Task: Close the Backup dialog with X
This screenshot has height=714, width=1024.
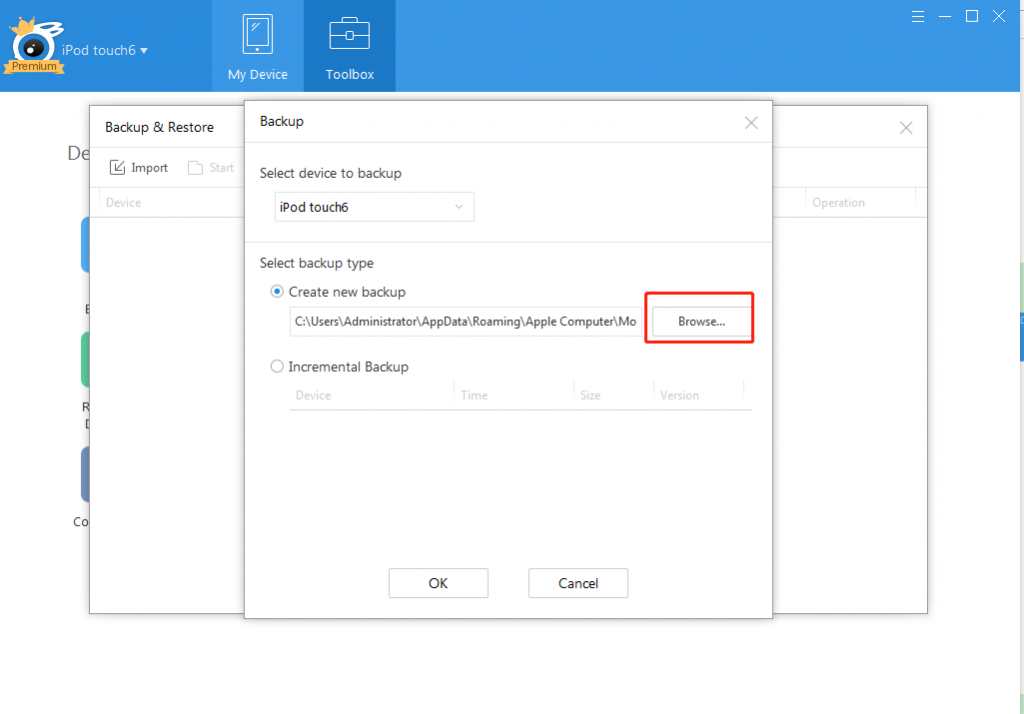Action: [x=751, y=123]
